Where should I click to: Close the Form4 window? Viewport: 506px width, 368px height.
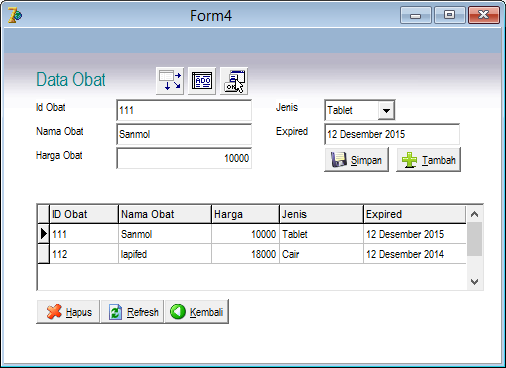tap(484, 15)
